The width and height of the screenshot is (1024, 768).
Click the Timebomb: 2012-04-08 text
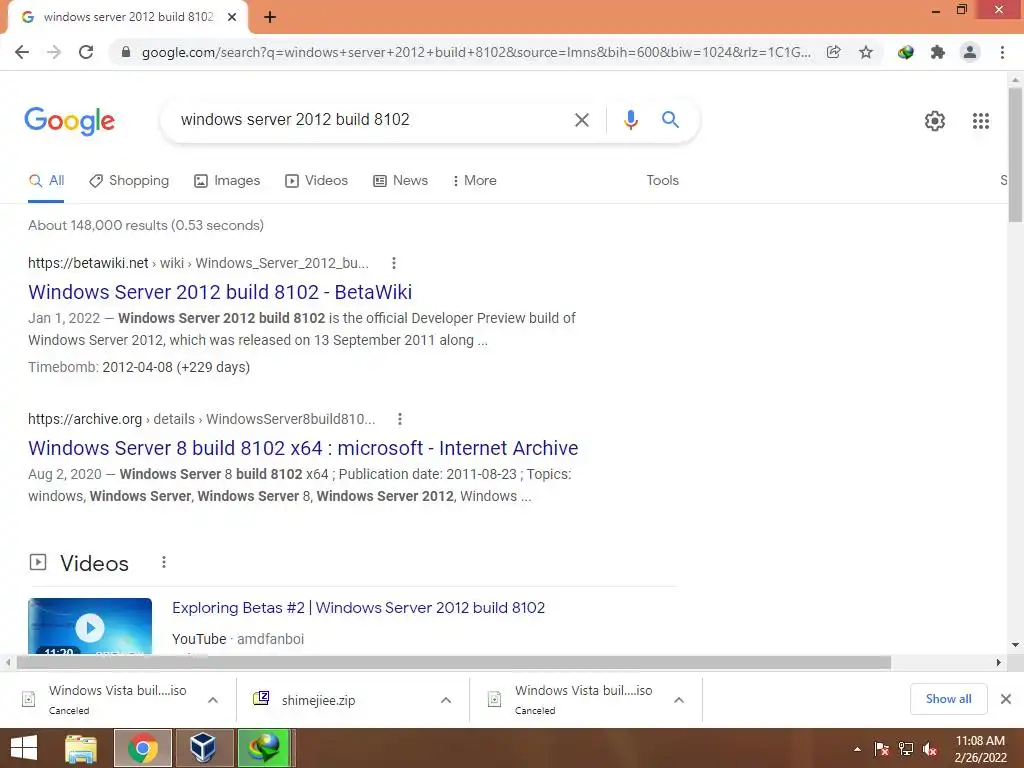[139, 367]
